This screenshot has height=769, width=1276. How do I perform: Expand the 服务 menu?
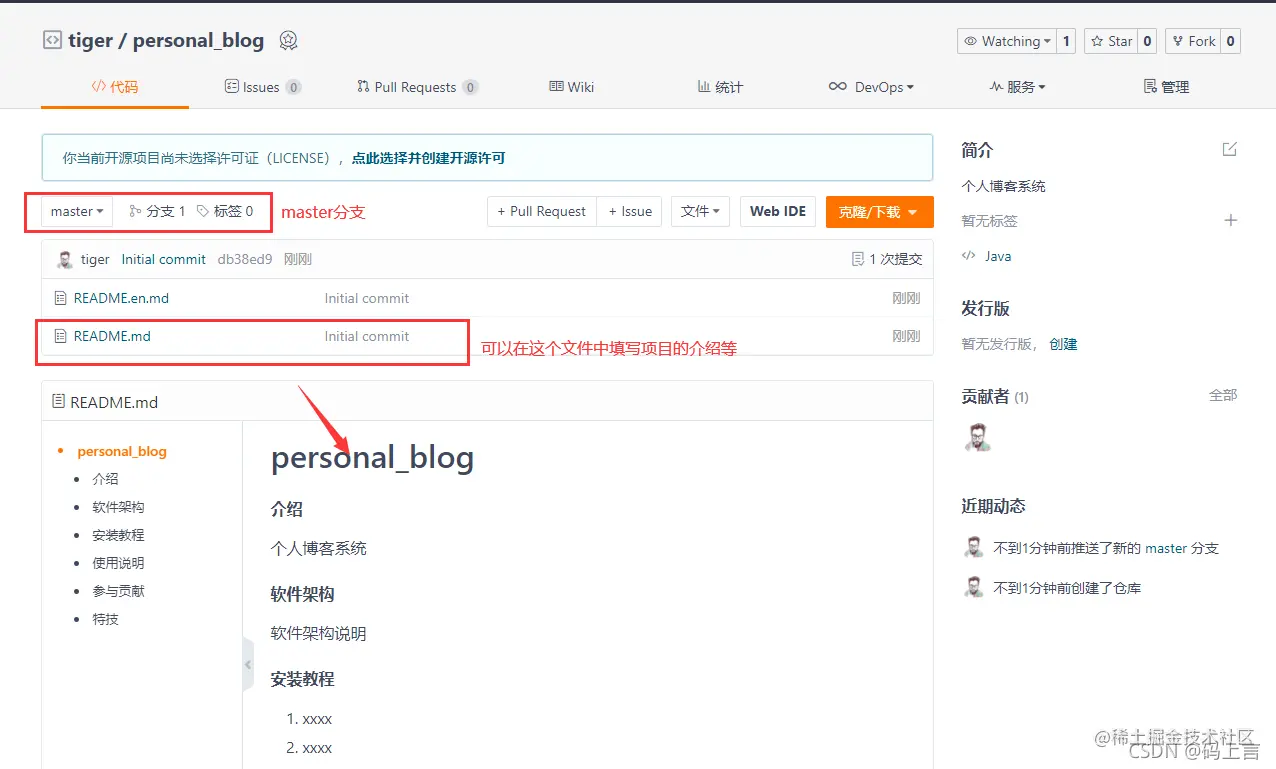pyautogui.click(x=1017, y=87)
